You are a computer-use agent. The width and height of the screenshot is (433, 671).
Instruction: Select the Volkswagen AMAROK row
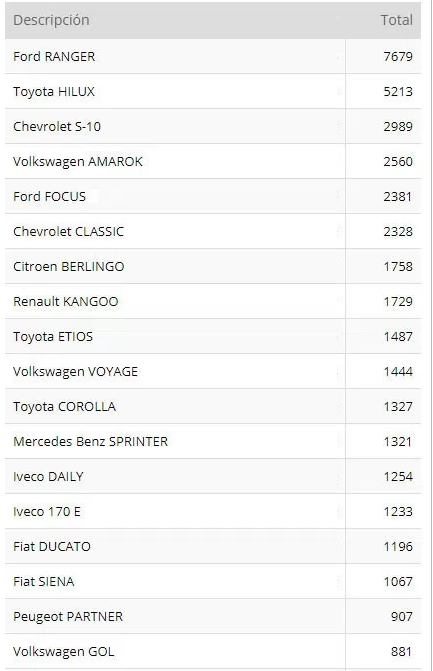213,161
